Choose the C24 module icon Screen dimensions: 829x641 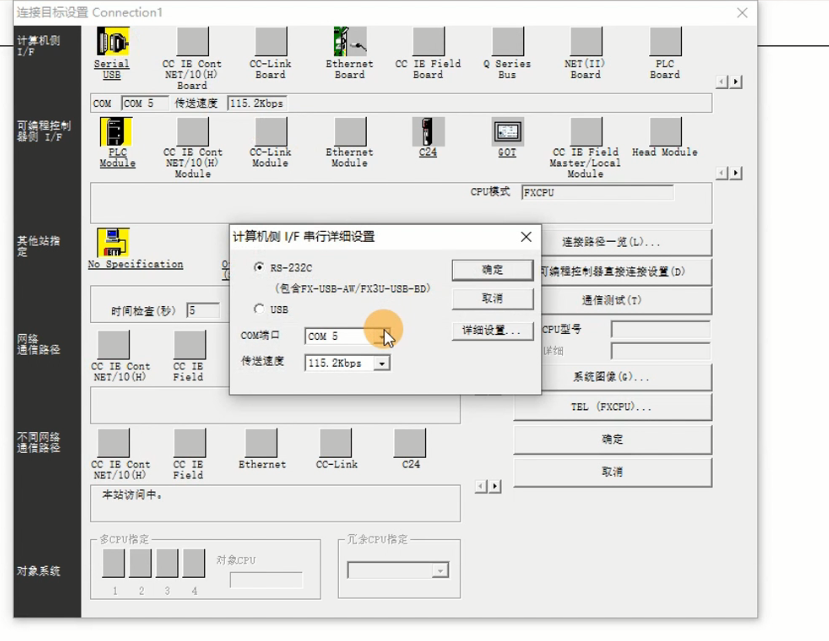428,132
